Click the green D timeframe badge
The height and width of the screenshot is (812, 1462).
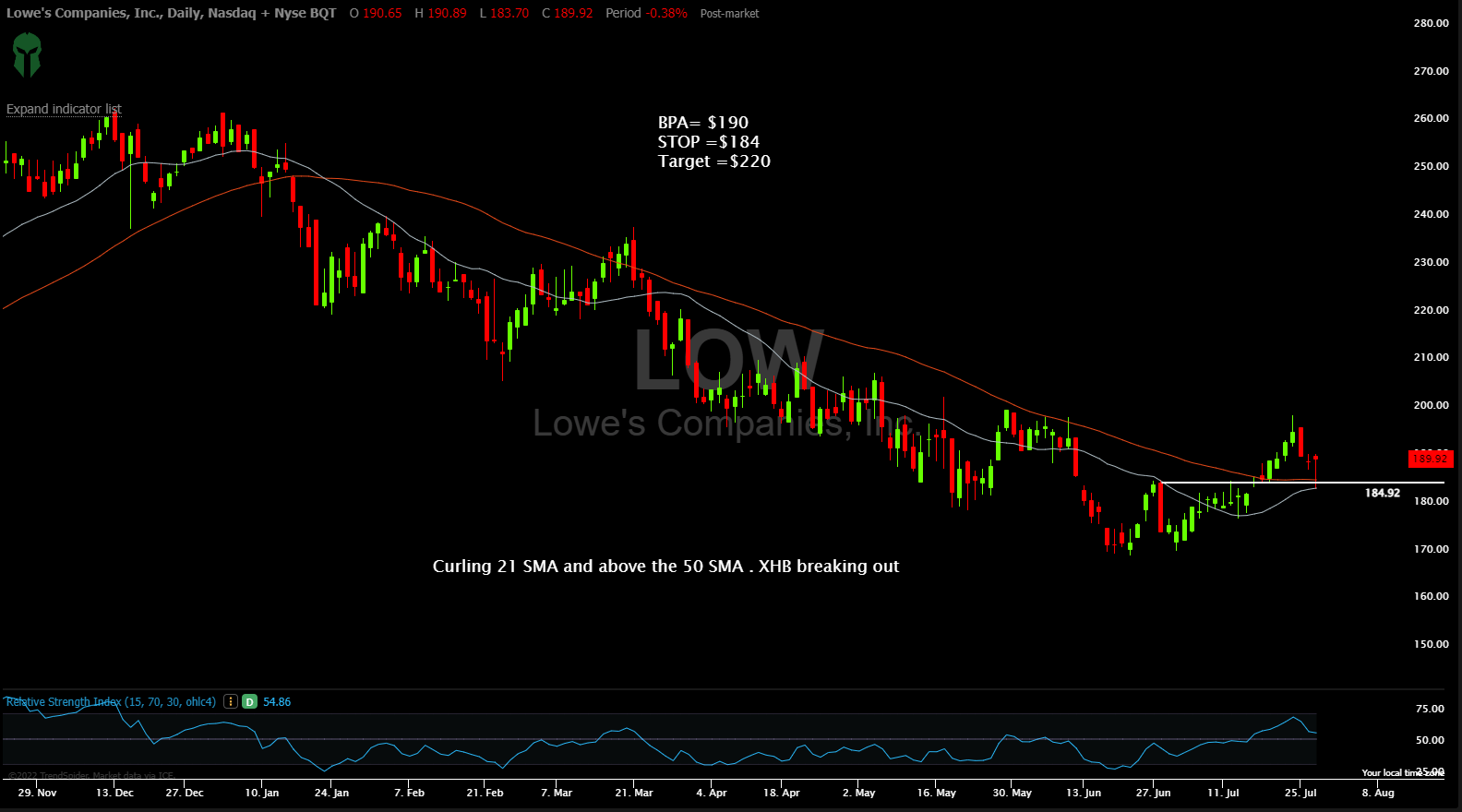tap(249, 701)
